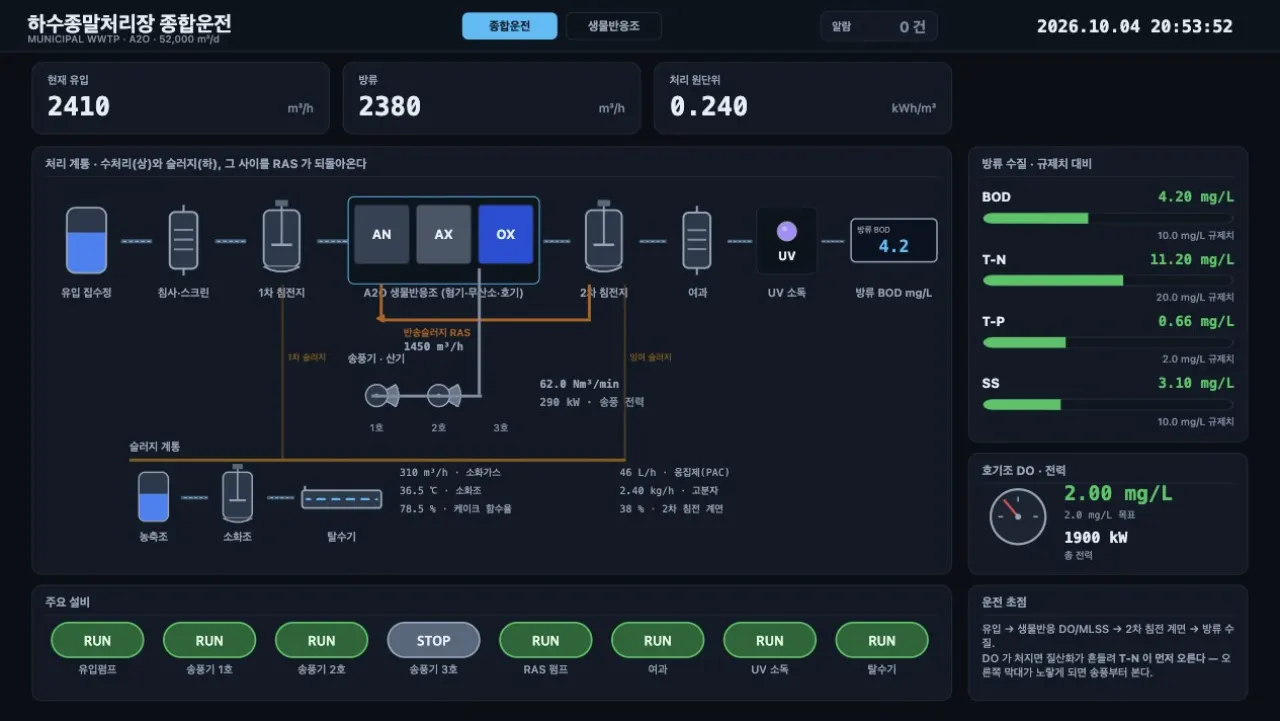Image resolution: width=1280 pixels, height=721 pixels.
Task: Click the UV 소독 lamp icon
Action: coord(787,240)
